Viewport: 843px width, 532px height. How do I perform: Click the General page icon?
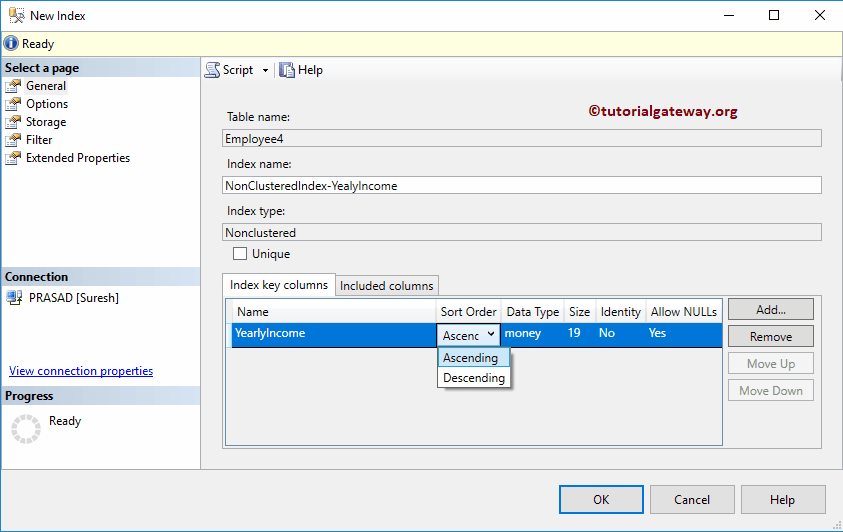coord(13,86)
